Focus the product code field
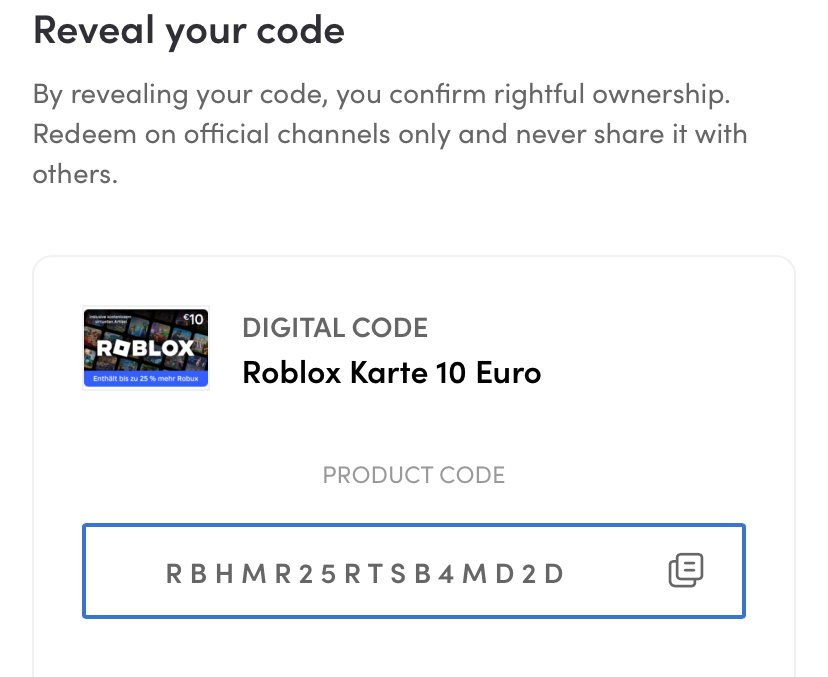 414,571
